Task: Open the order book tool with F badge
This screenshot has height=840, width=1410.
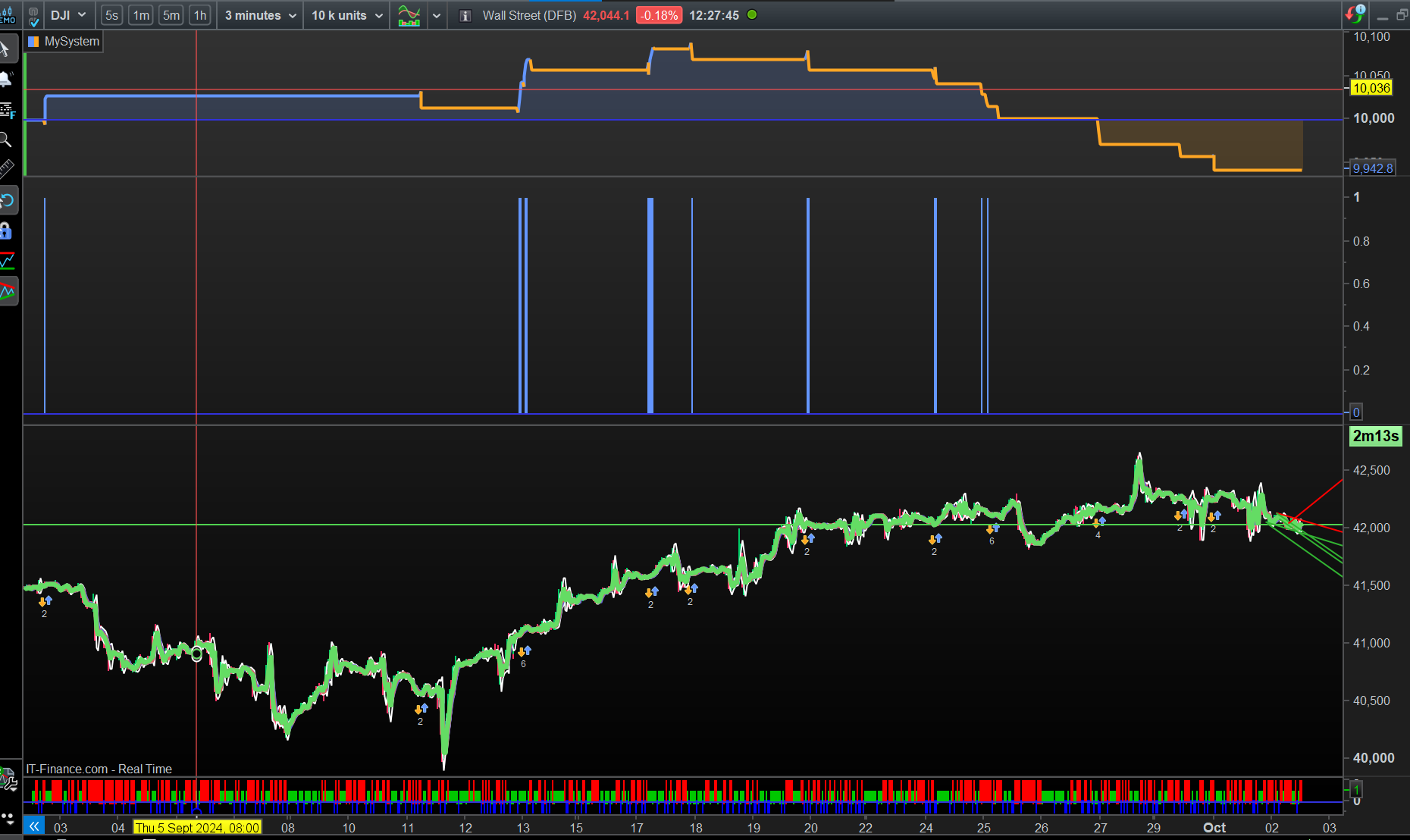Action: (7, 111)
